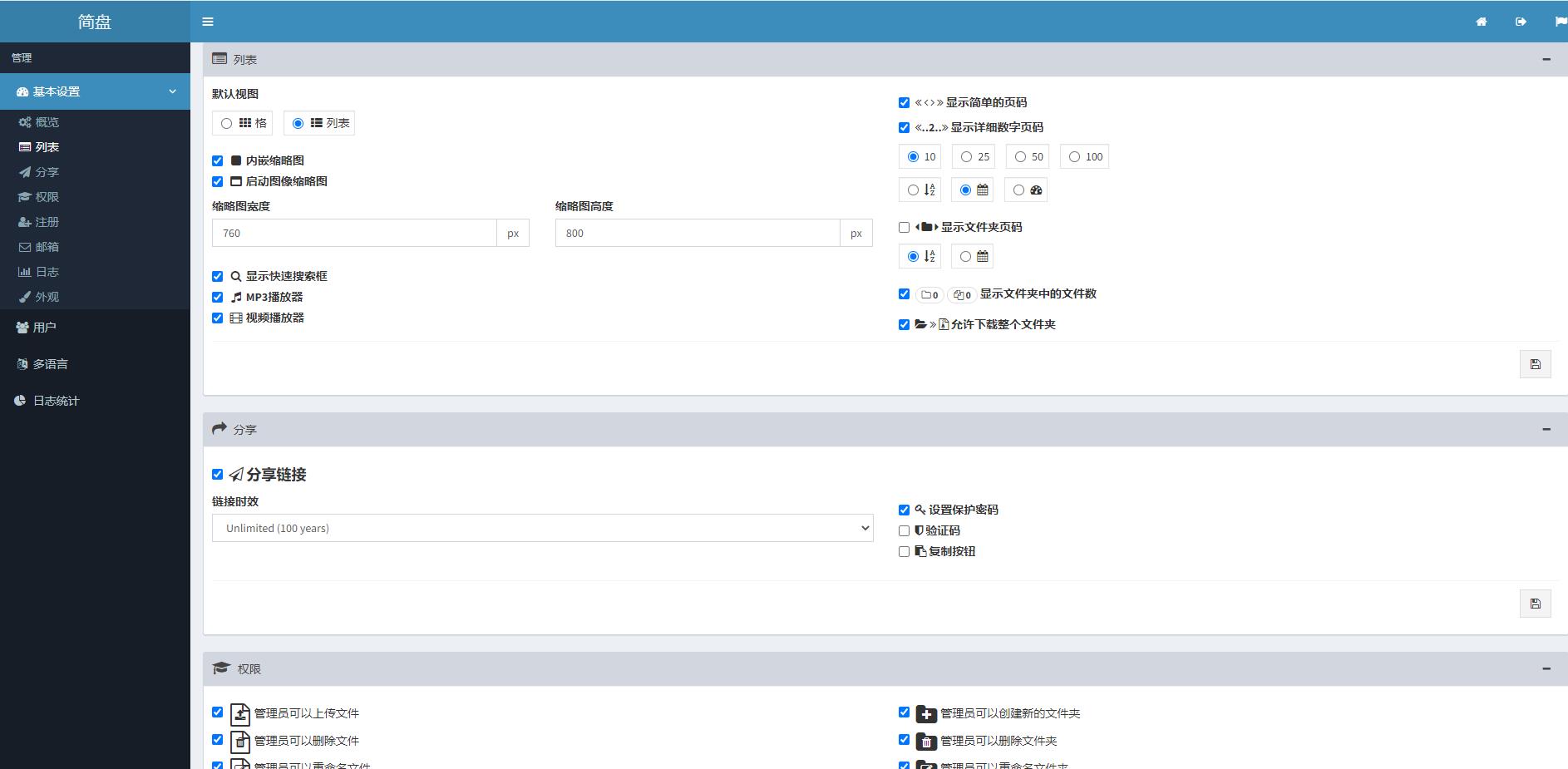Go to home via the house icon
Viewport: 1568px width, 769px height.
point(1481,22)
